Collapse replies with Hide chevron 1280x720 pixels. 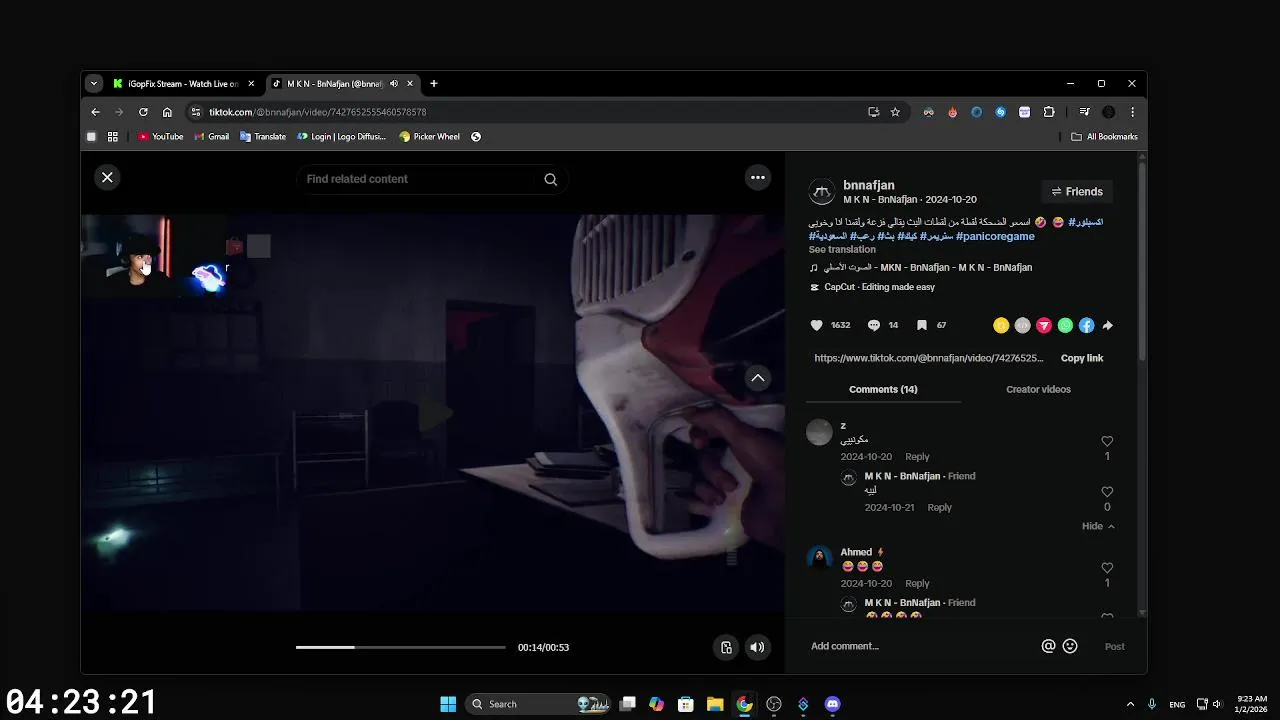pos(1098,526)
